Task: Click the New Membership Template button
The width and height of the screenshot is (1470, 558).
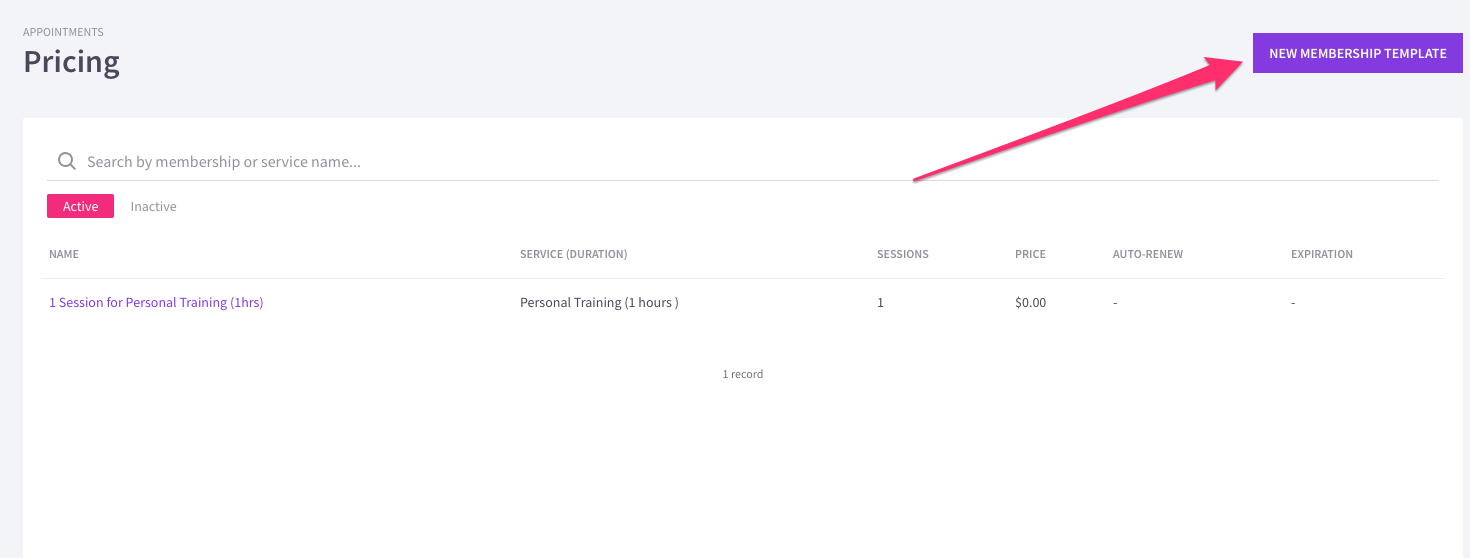Action: pyautogui.click(x=1357, y=53)
